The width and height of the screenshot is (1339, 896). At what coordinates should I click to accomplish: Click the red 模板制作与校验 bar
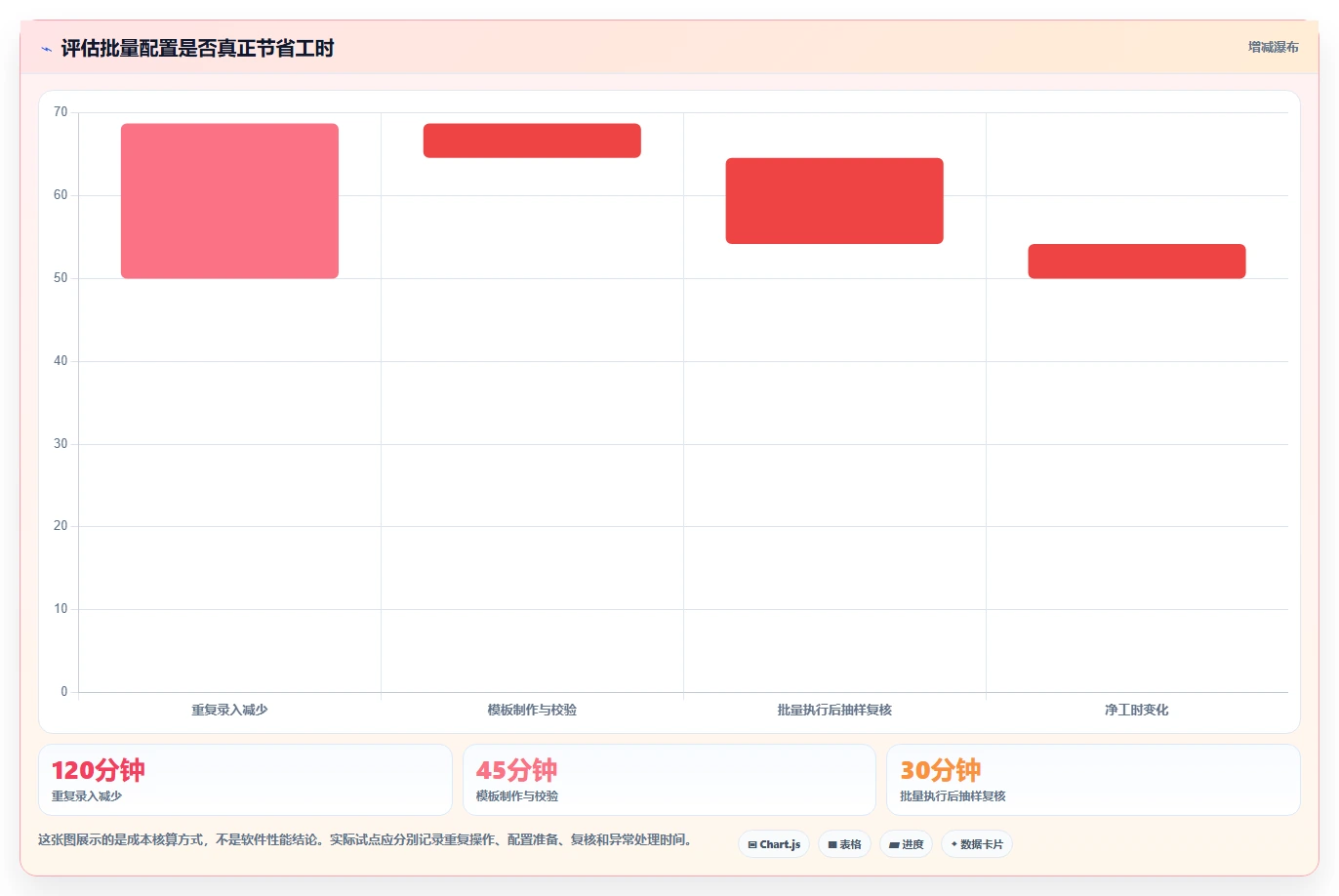coord(532,141)
